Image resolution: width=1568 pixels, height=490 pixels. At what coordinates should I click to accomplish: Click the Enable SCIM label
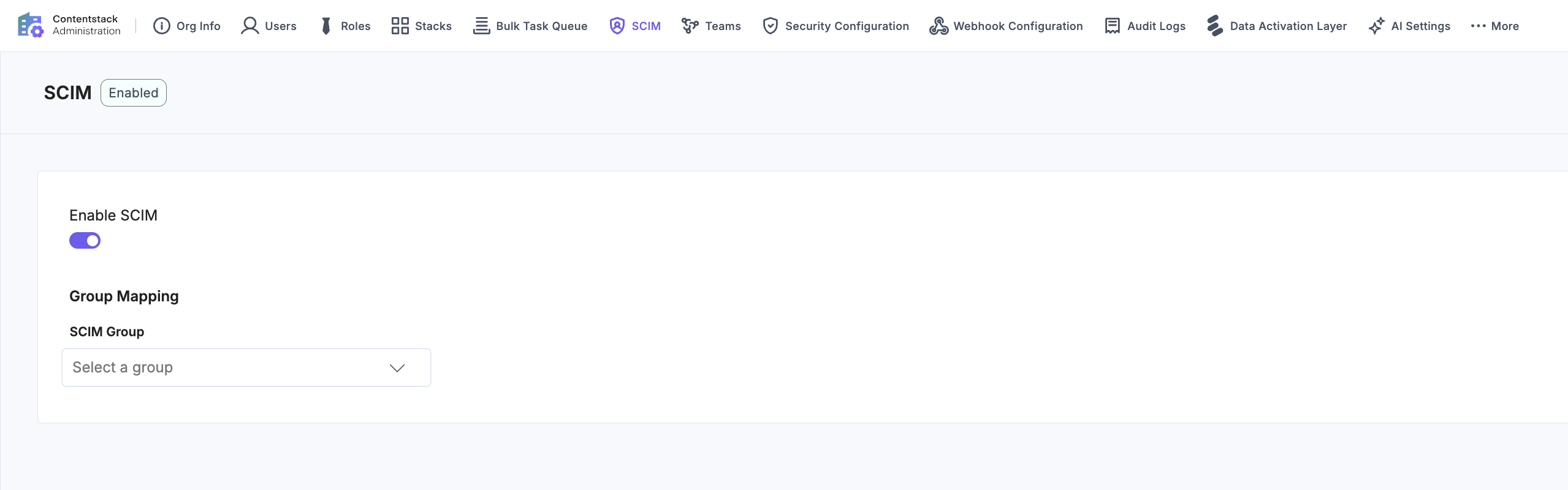click(113, 215)
